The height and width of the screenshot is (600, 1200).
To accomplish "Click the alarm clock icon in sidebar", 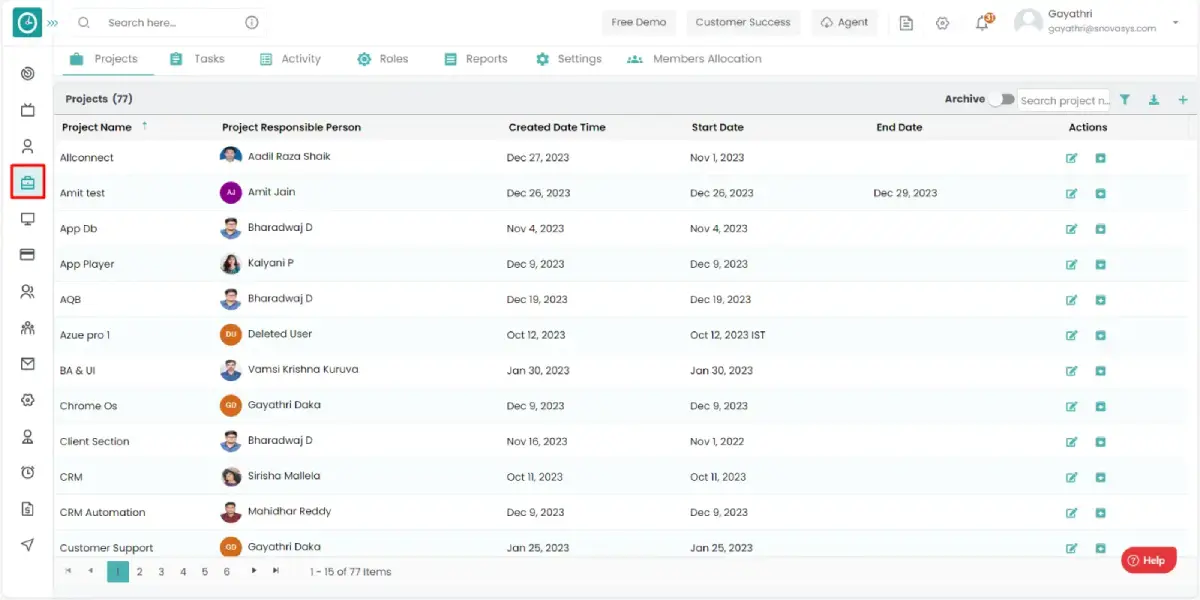I will coord(28,472).
